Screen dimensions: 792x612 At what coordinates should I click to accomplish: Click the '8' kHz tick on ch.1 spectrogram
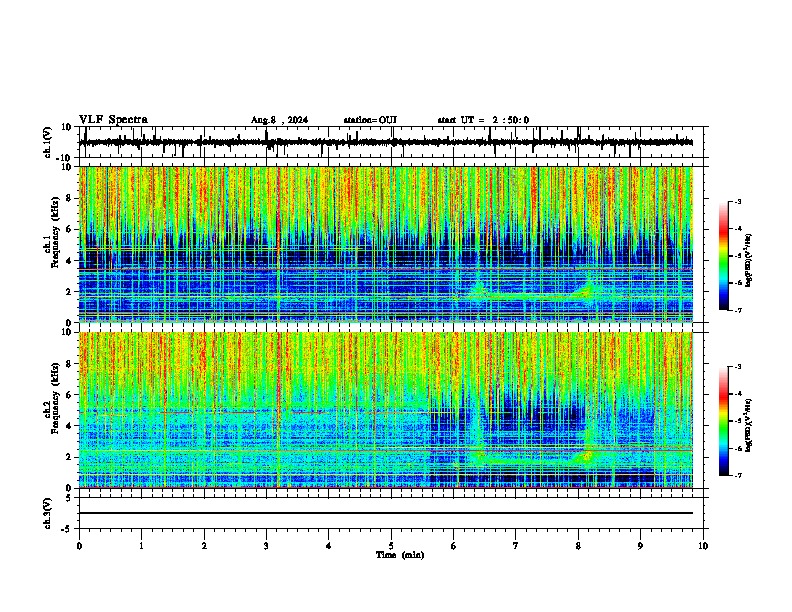coord(70,198)
